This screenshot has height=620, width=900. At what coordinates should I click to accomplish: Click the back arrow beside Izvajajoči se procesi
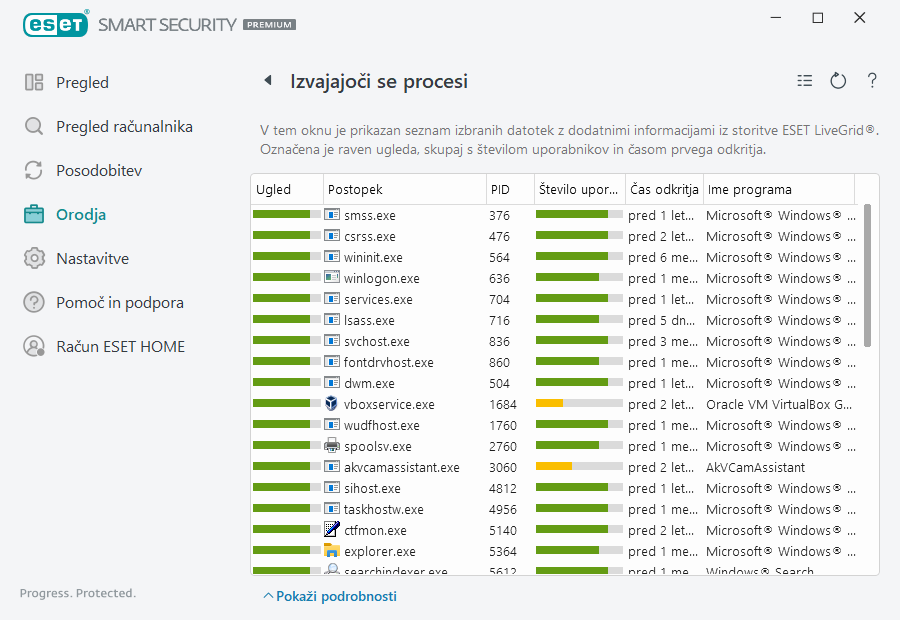[267, 81]
